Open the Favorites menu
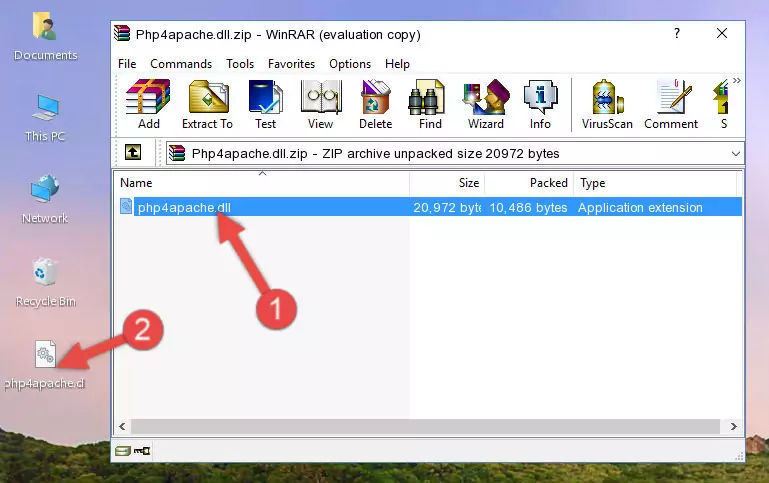 point(291,64)
